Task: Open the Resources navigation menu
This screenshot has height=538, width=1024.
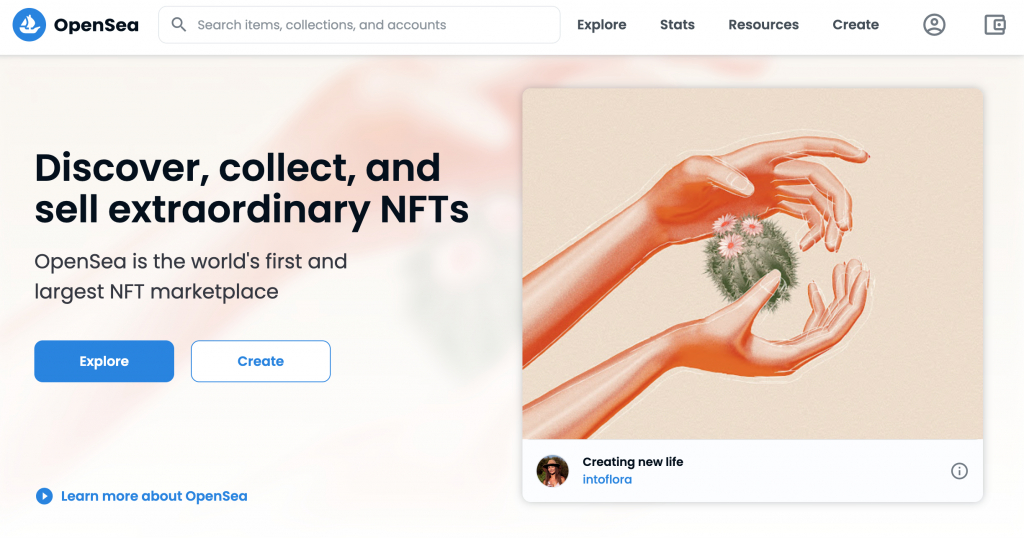Action: 763,25
